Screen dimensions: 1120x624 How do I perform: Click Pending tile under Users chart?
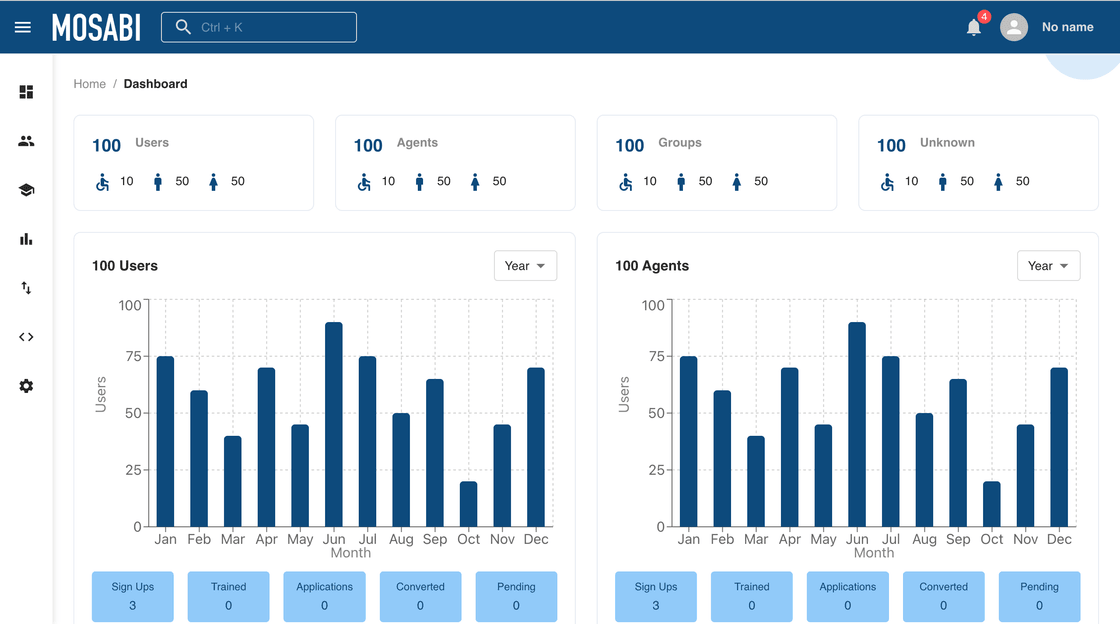click(x=516, y=596)
